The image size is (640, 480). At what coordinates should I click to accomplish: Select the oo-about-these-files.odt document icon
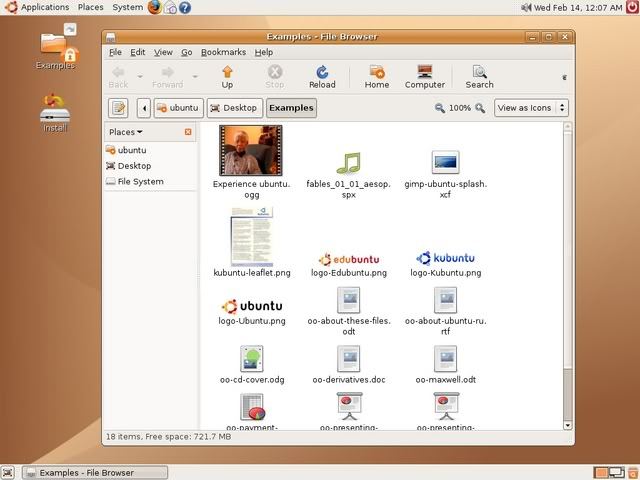(349, 300)
